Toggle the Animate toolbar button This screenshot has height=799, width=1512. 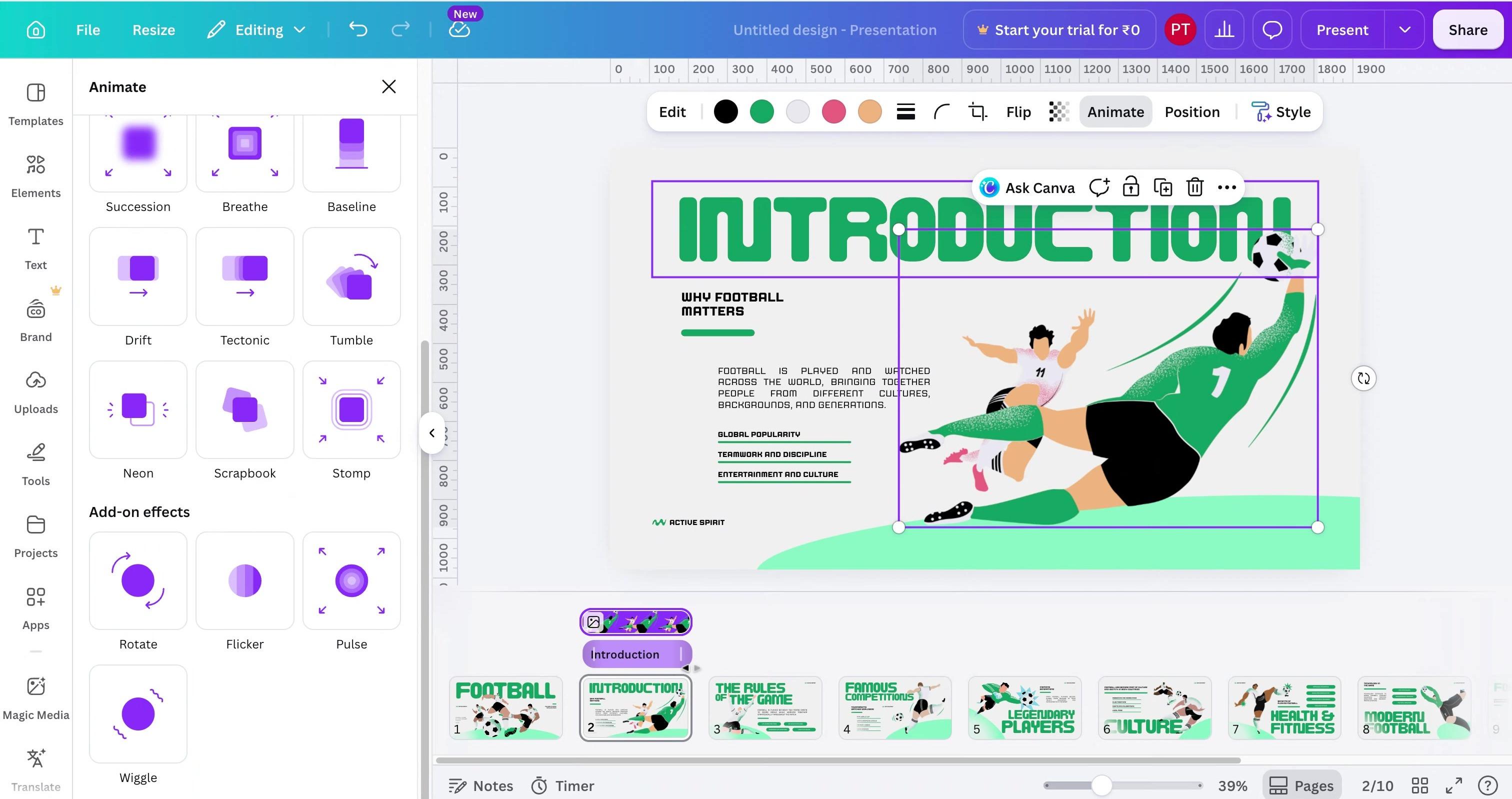pyautogui.click(x=1115, y=111)
